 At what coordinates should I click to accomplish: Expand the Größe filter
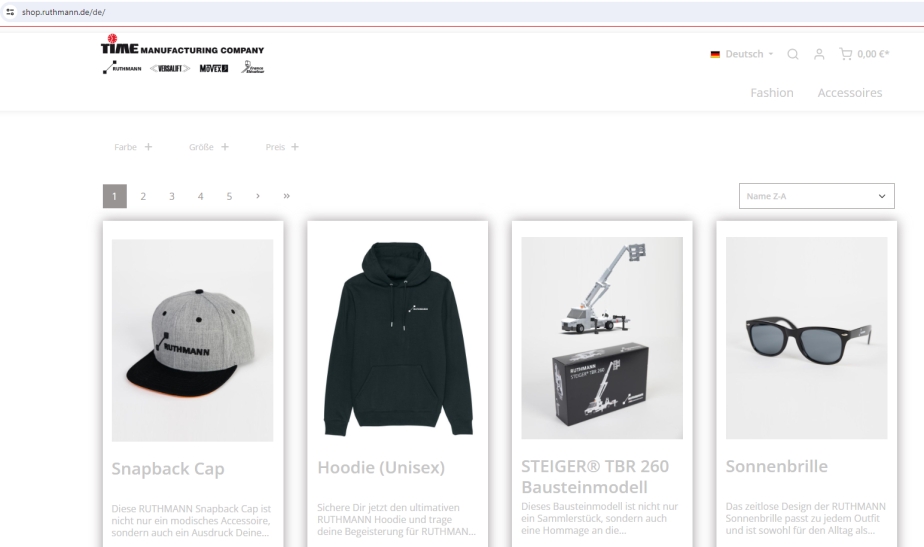tap(208, 147)
